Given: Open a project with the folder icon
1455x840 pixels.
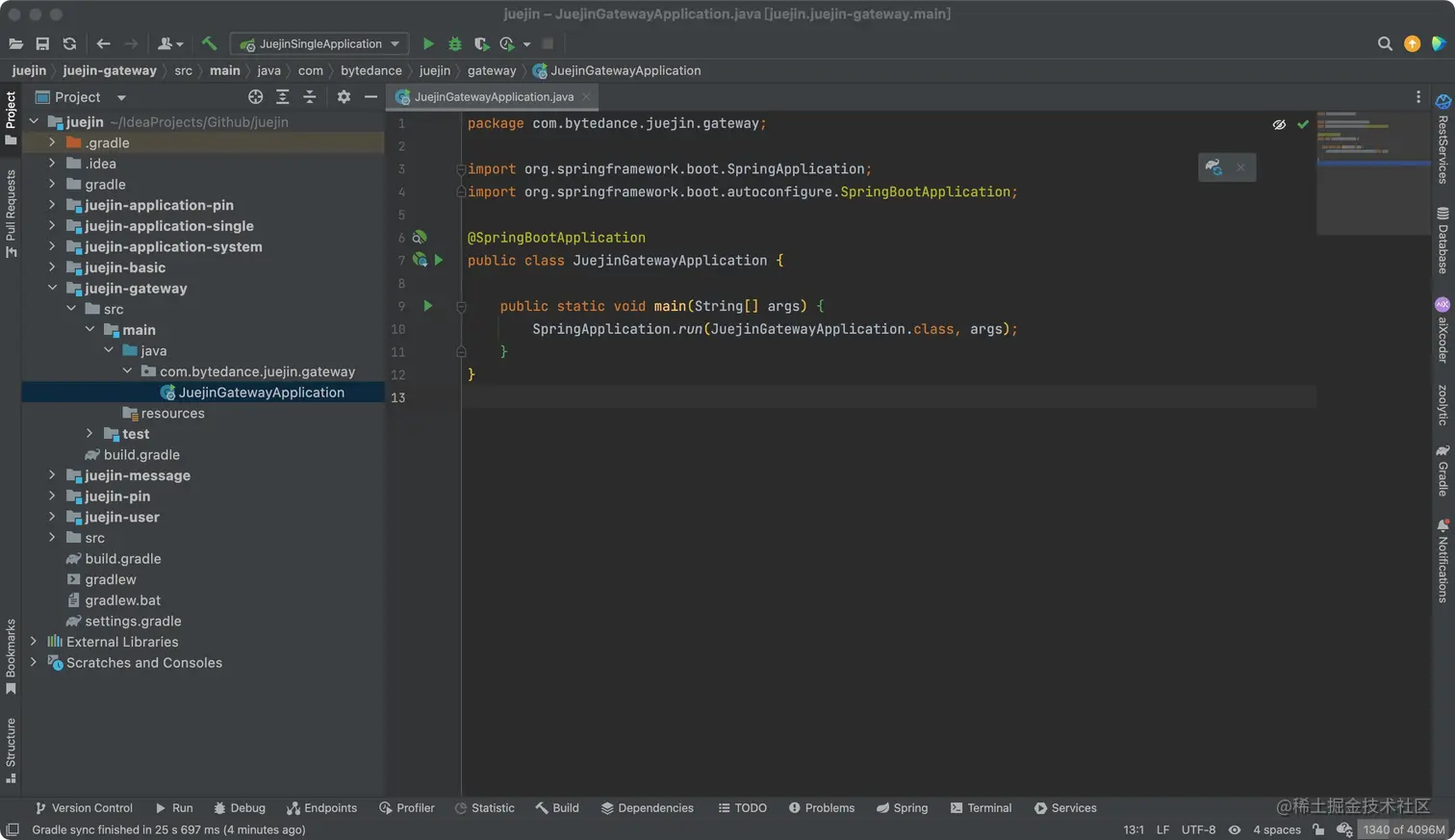Looking at the screenshot, I should tap(15, 44).
